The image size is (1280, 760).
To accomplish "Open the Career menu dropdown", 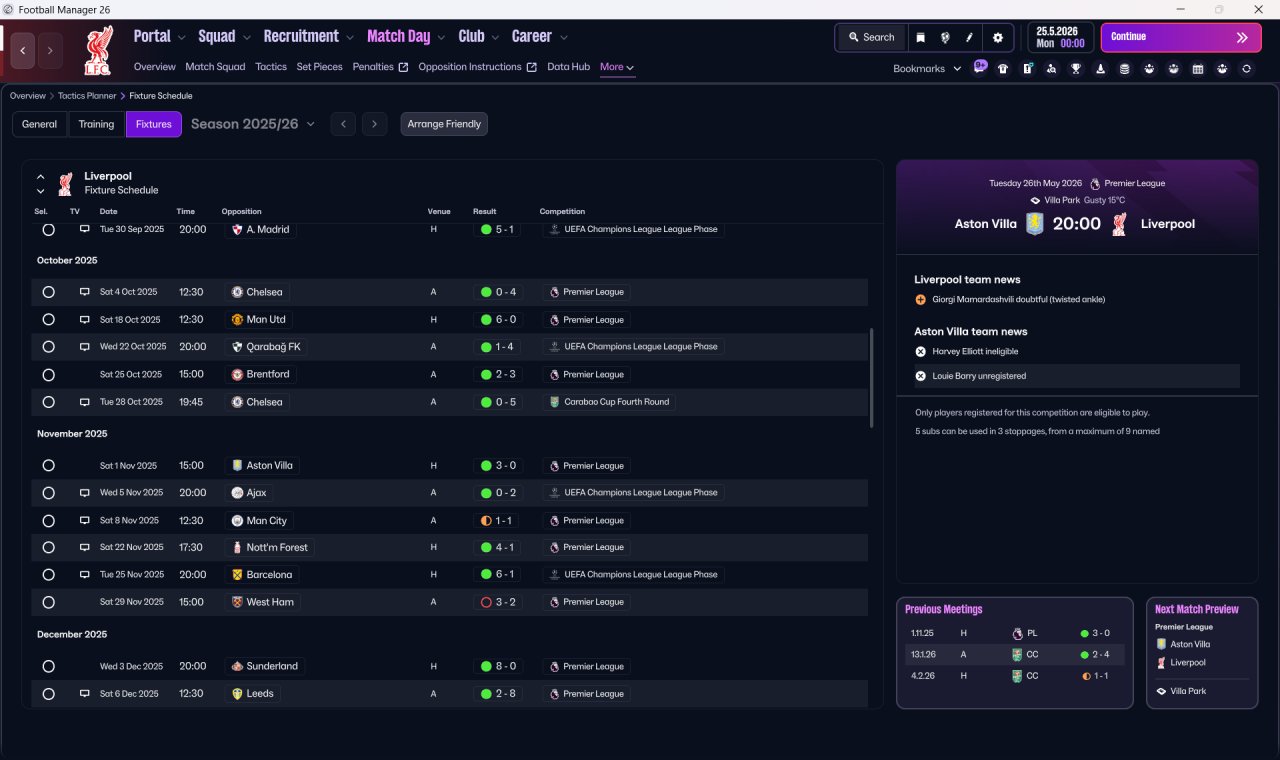I will point(540,36).
